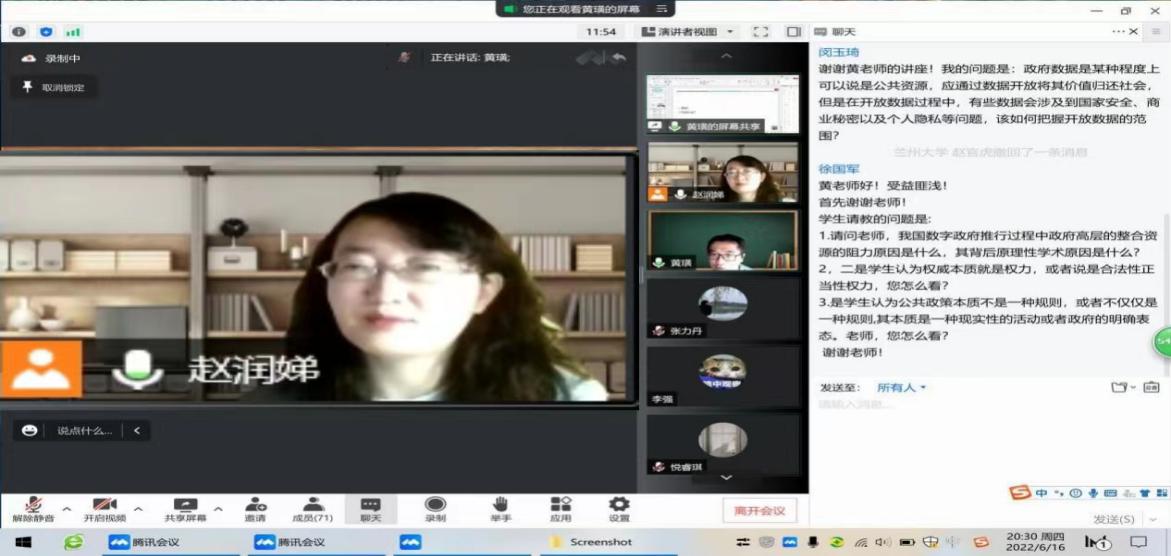The image size is (1171, 556).
Task: Open the 邀请 invite icon
Action: pos(255,505)
